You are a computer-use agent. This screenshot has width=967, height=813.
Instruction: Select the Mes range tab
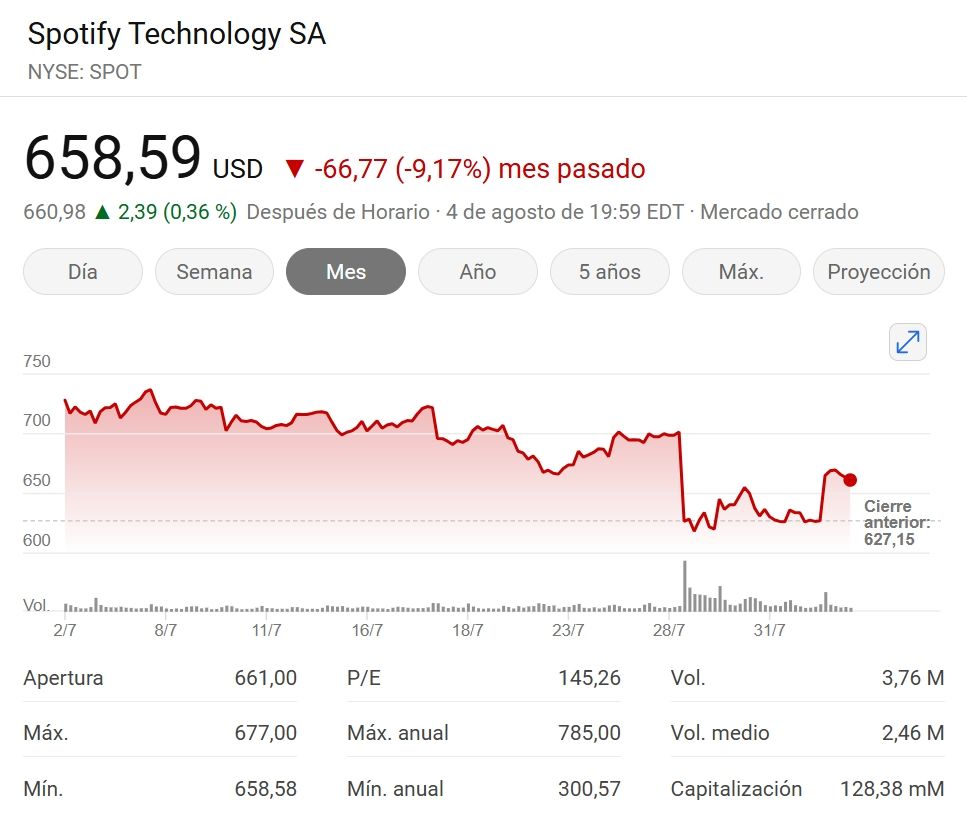346,272
